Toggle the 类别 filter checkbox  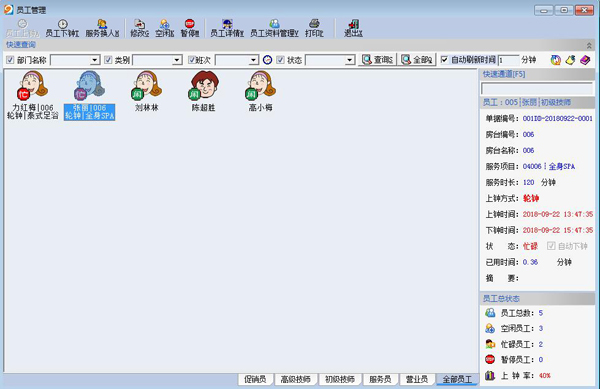point(108,60)
